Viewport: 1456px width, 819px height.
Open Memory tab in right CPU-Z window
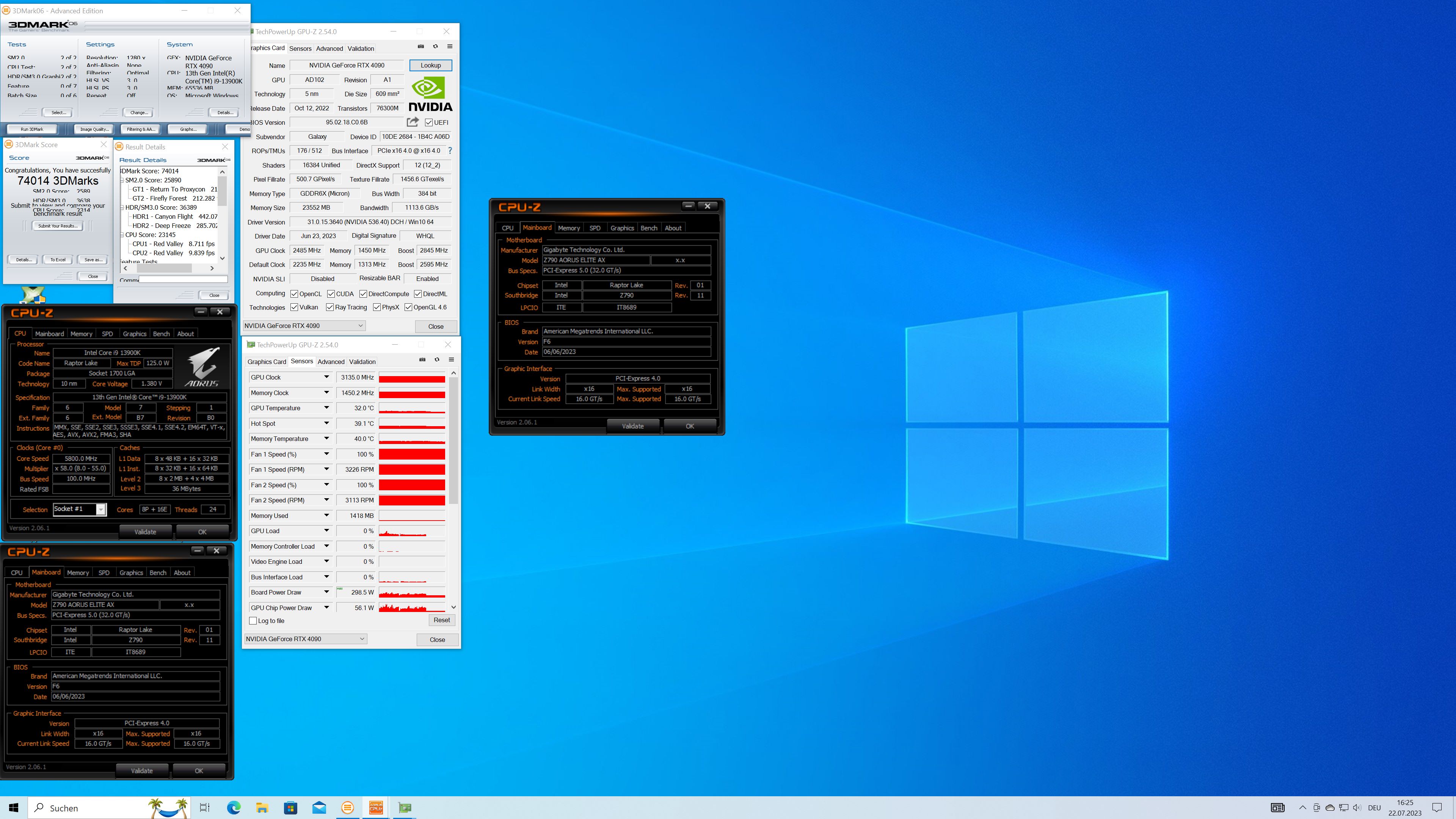[569, 228]
